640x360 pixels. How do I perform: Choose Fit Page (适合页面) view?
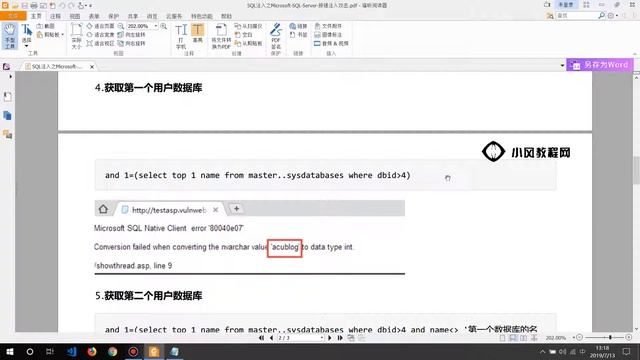pyautogui.click(x=100, y=26)
